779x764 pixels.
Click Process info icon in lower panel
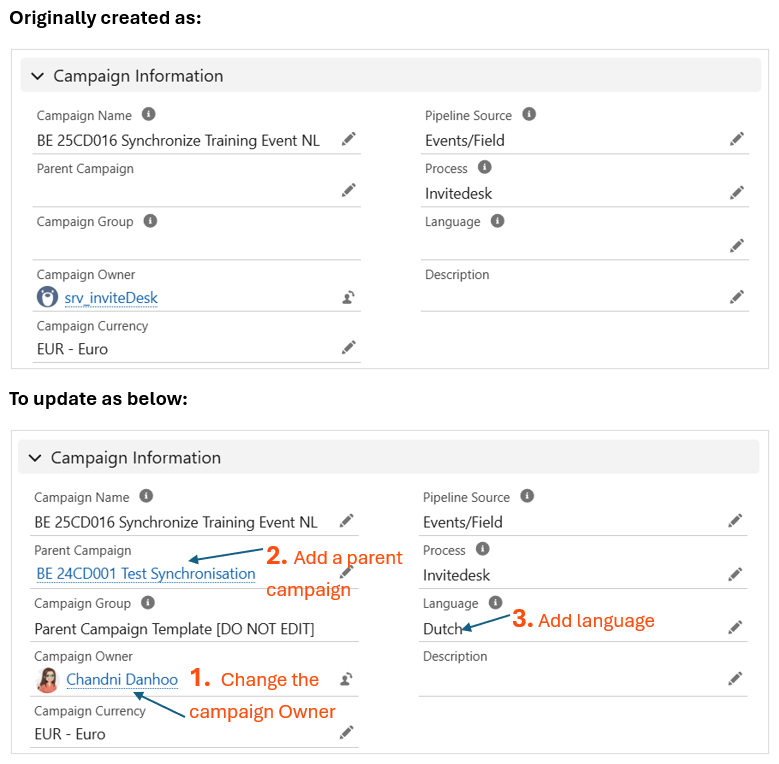point(483,549)
